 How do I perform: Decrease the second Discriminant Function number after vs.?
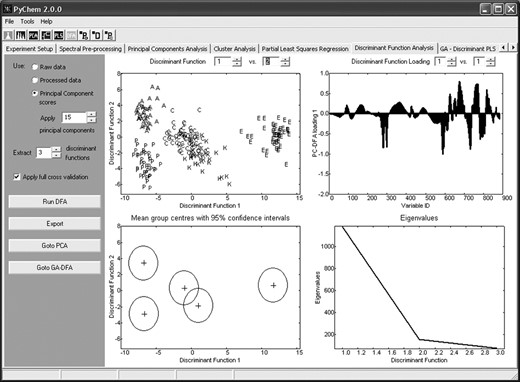pyautogui.click(x=285, y=64)
